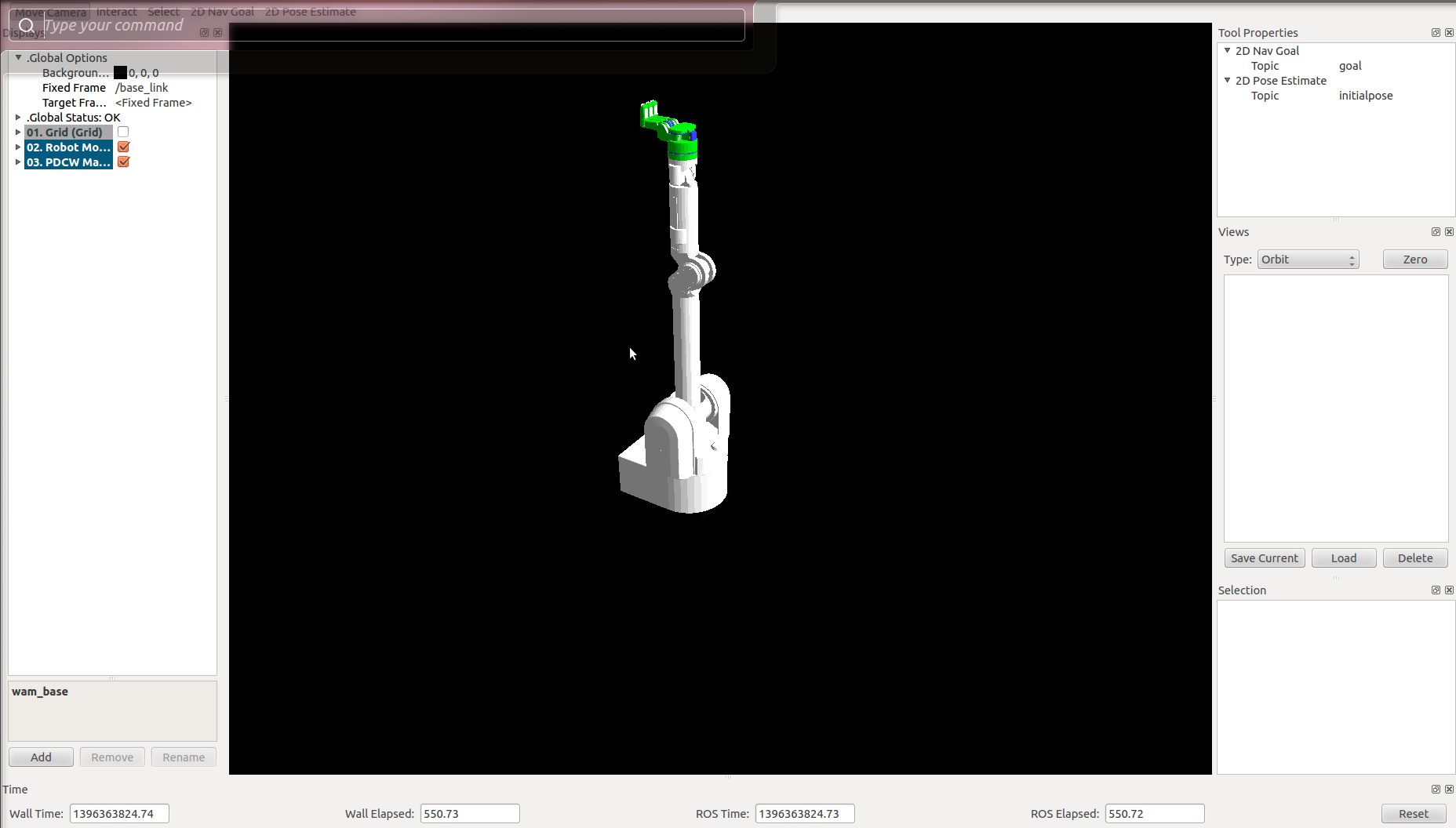This screenshot has height=828, width=1456.
Task: Undock the Time panel
Action: tap(1436, 790)
